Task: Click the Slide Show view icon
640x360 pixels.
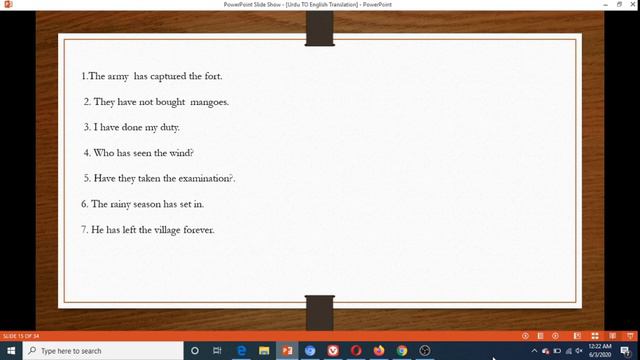Action: (630, 336)
